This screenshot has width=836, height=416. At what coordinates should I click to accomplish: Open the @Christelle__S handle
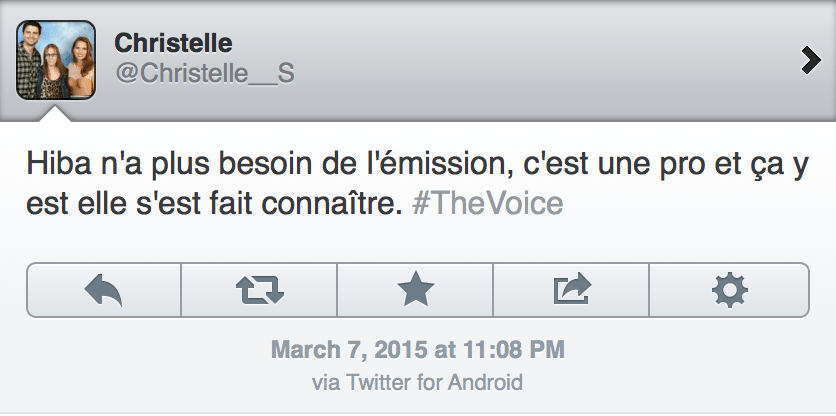coord(204,75)
